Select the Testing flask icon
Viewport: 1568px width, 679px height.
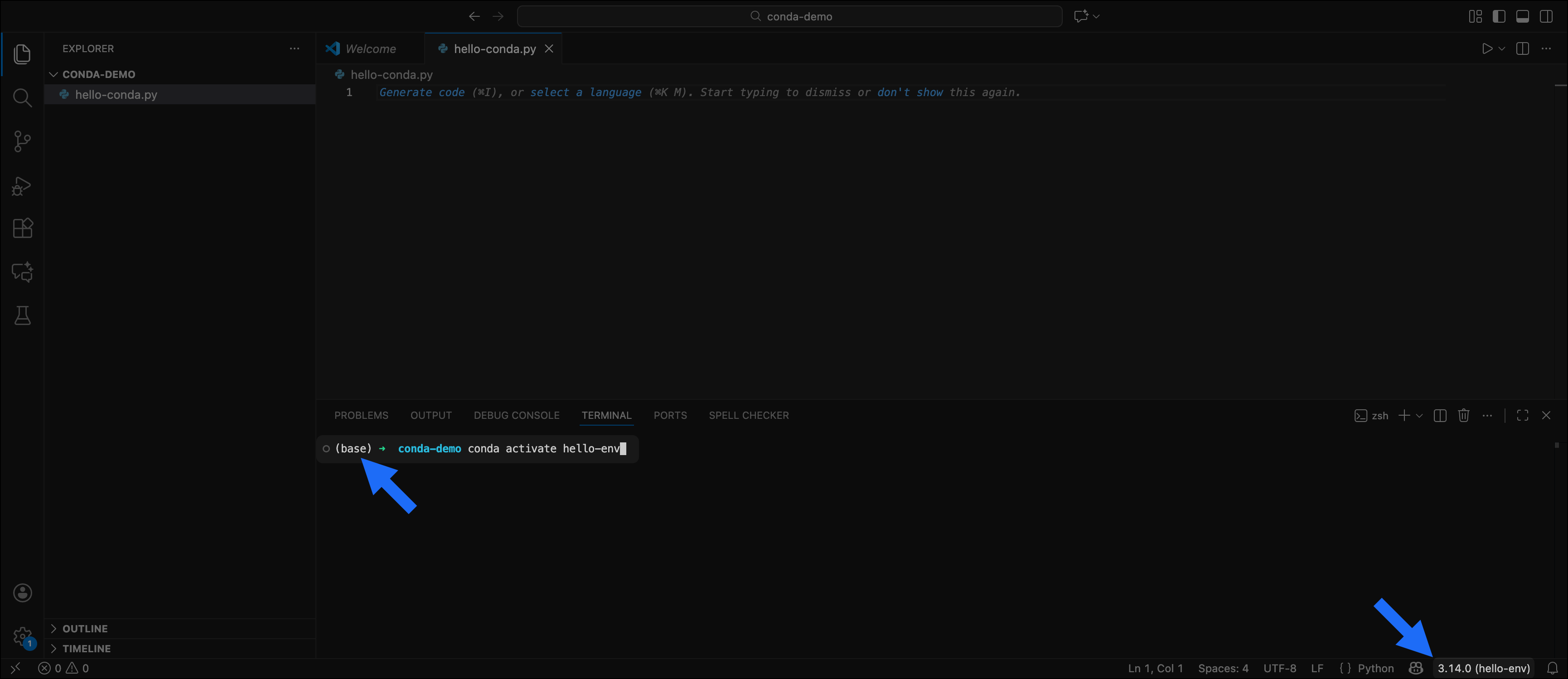coord(23,315)
